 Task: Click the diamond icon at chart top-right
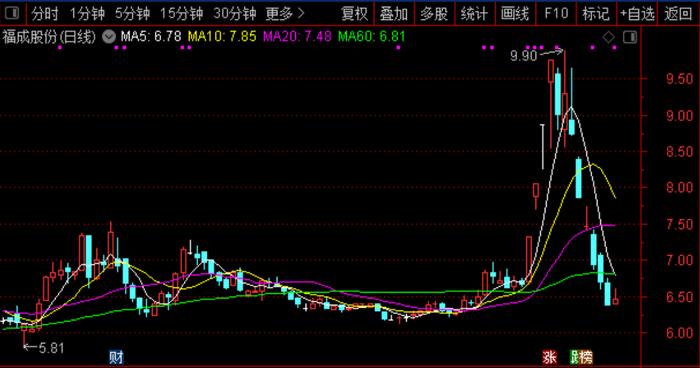pyautogui.click(x=608, y=38)
